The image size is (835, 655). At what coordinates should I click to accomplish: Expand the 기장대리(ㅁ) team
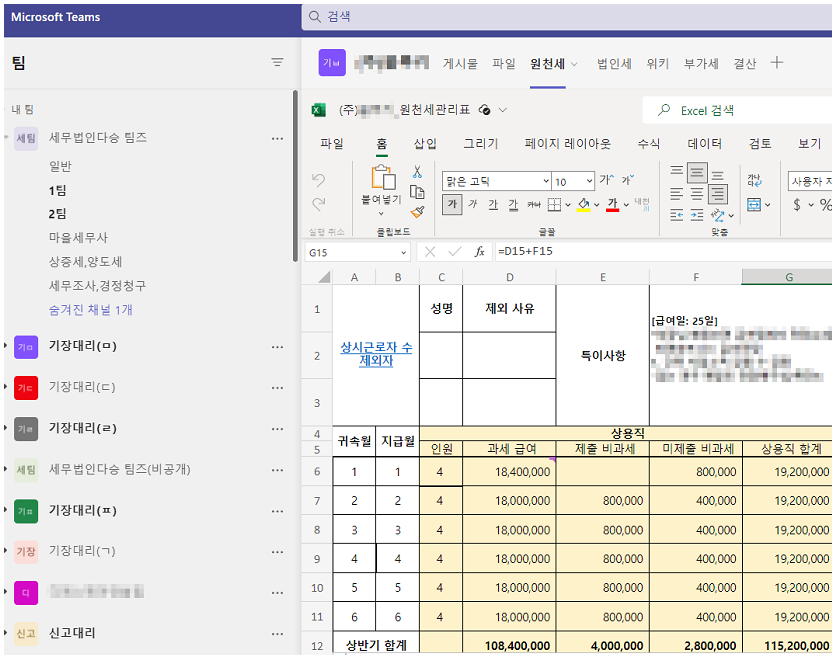click(5, 346)
